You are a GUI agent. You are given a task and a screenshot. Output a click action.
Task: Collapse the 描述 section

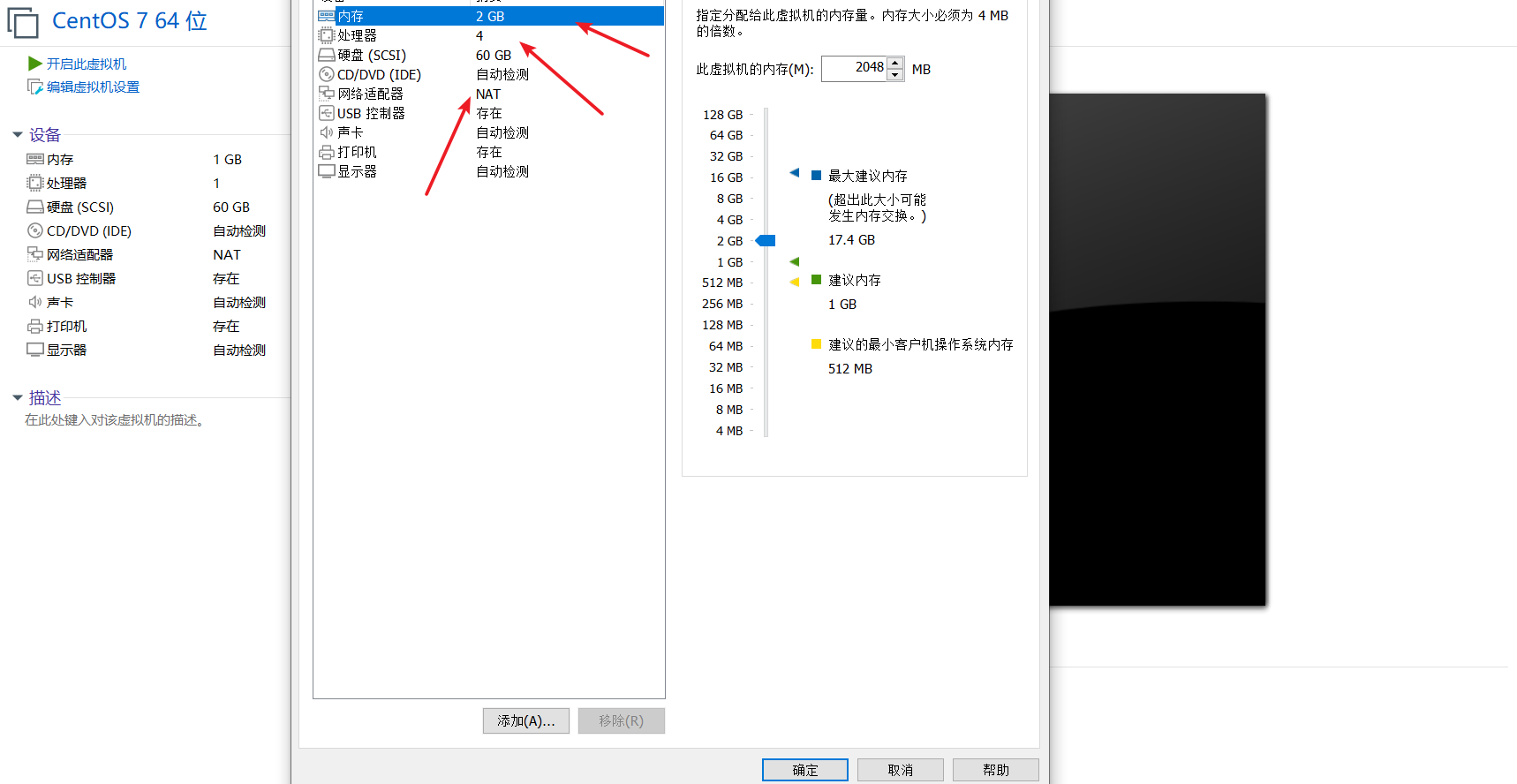coord(18,398)
